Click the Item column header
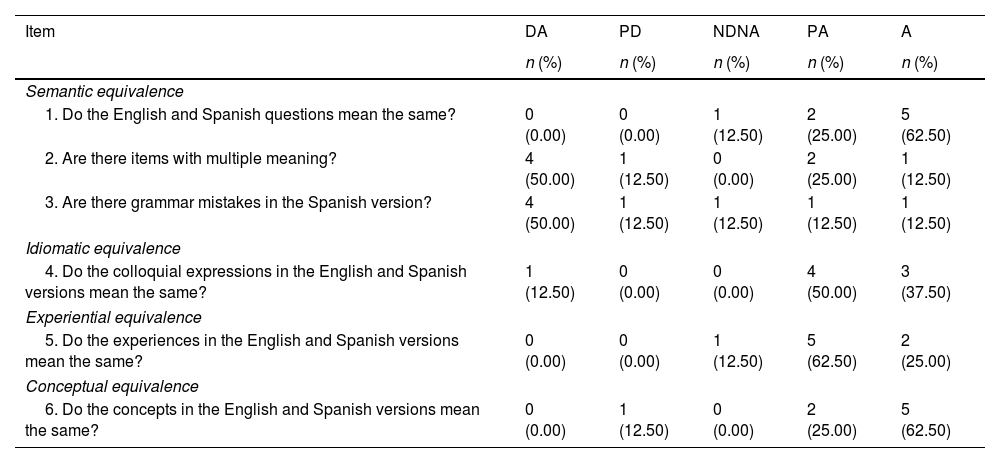Screen dimensions: 1000x463 (41, 32)
